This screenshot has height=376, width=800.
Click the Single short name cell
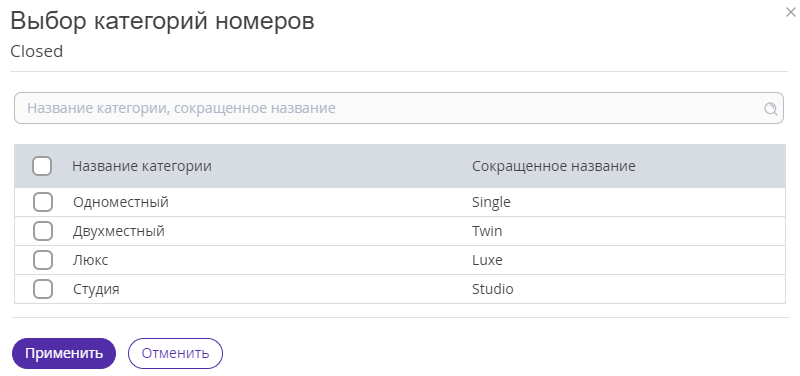[491, 202]
